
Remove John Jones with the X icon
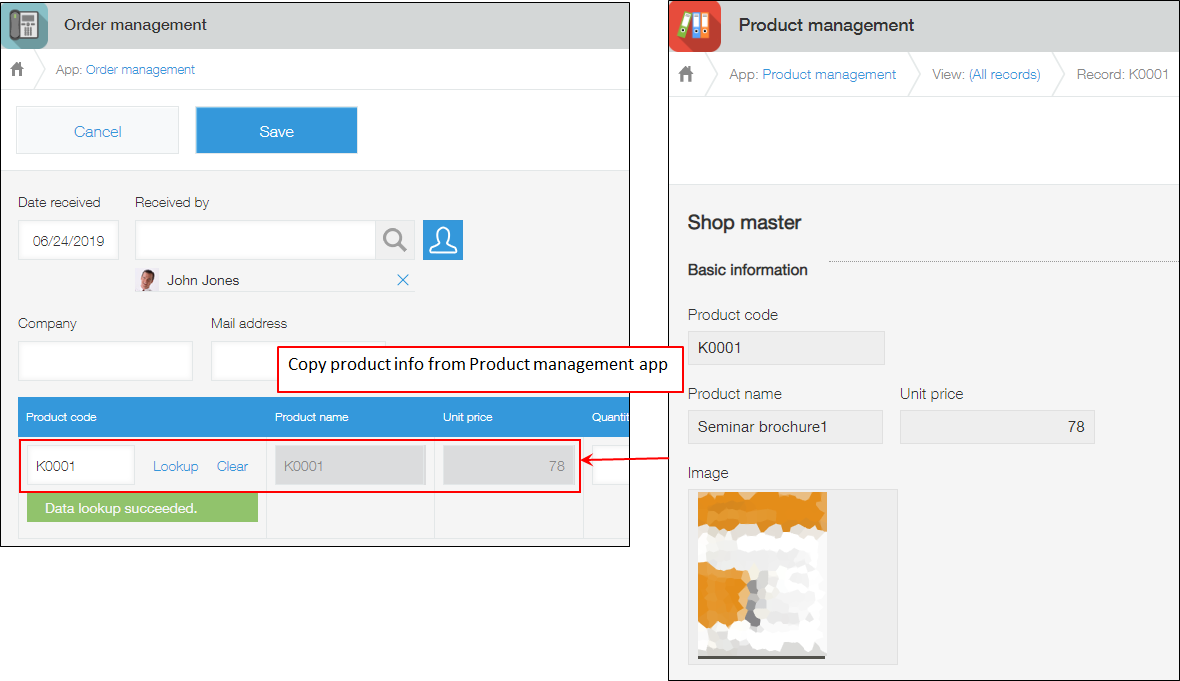pyautogui.click(x=403, y=280)
